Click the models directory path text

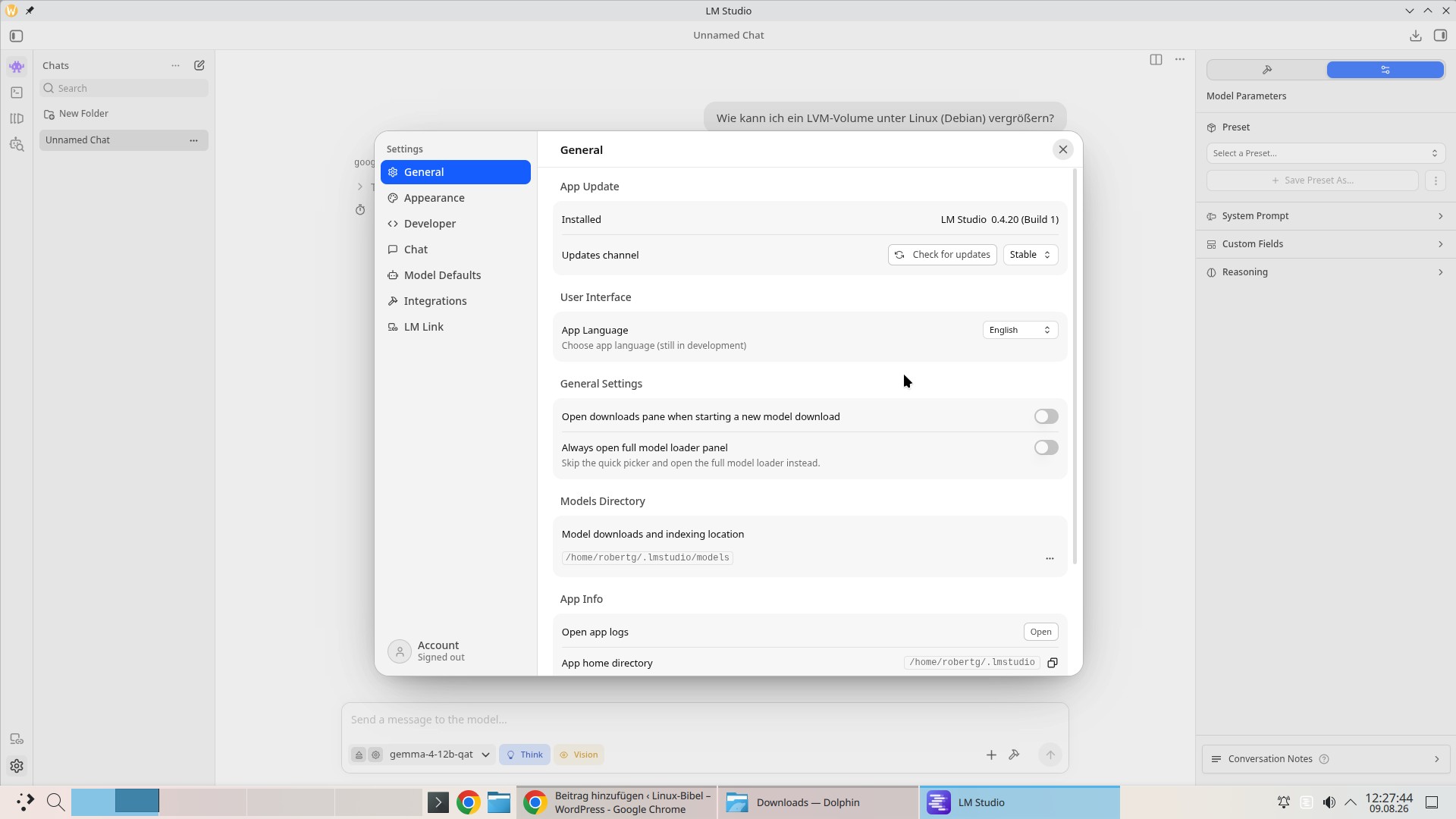coord(648,558)
